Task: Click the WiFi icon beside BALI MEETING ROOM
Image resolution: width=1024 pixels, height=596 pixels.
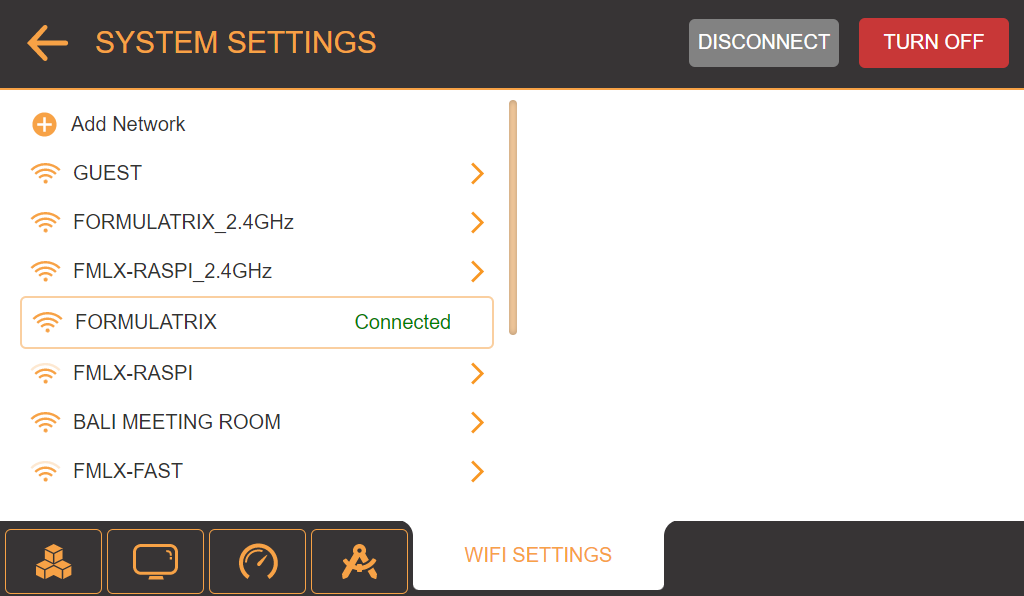Action: tap(45, 422)
